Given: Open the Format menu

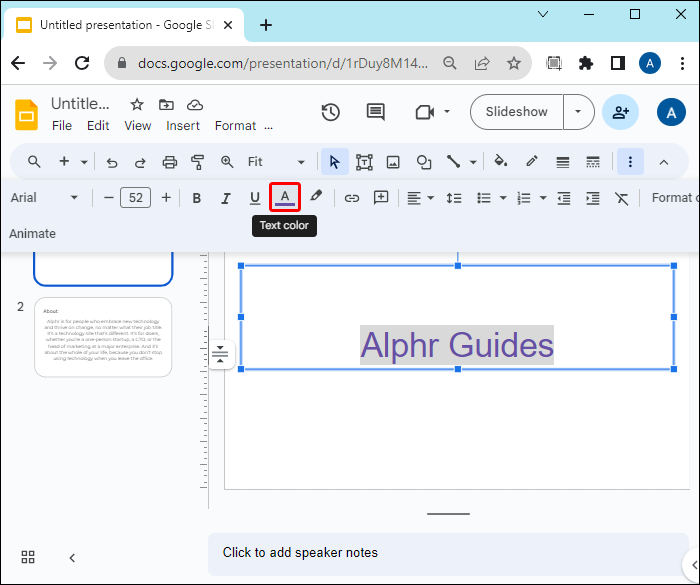Looking at the screenshot, I should pyautogui.click(x=235, y=126).
